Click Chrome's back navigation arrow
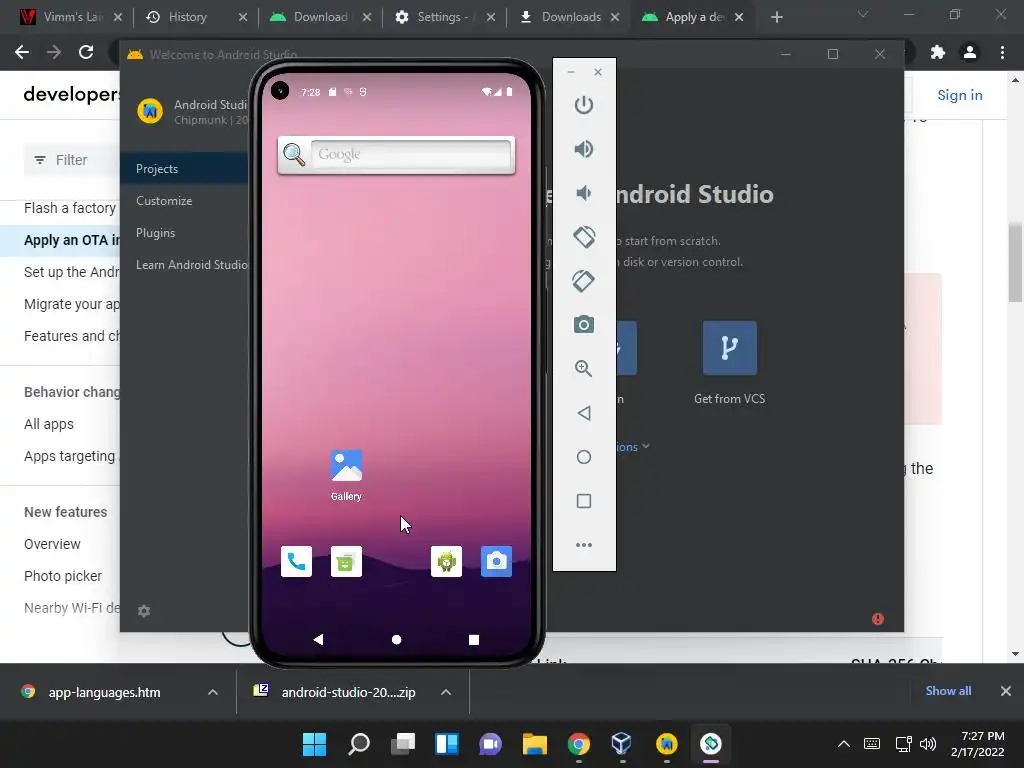 tap(22, 52)
